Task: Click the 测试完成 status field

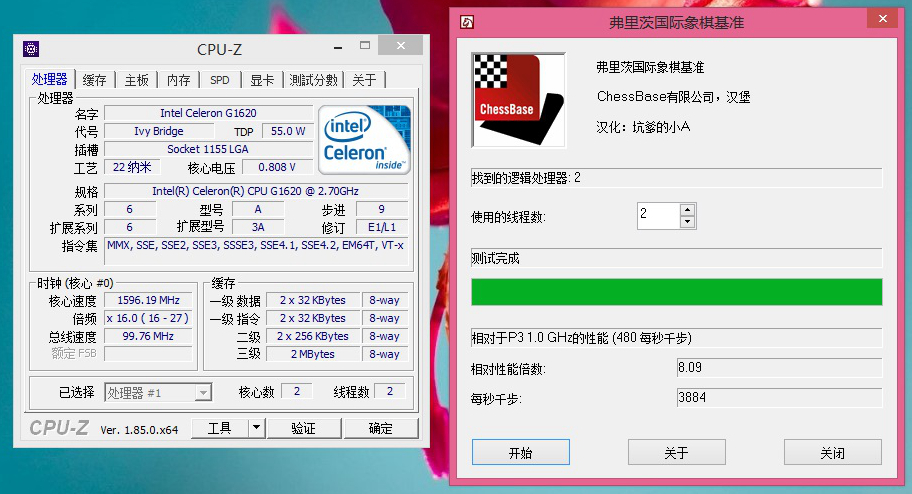Action: [676, 258]
